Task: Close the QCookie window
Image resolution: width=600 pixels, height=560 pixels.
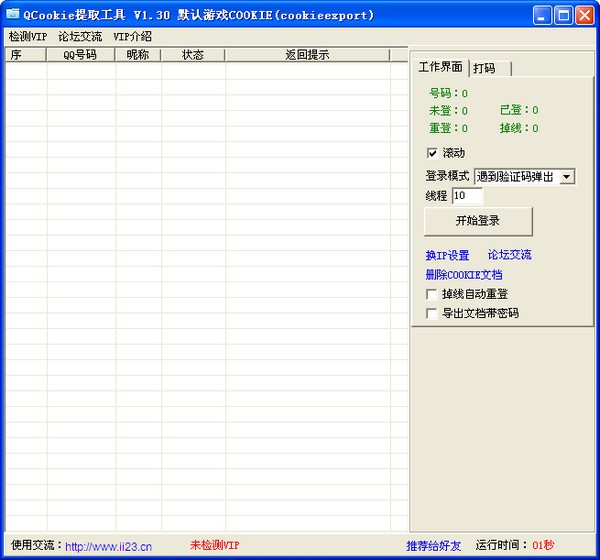Action: pos(585,15)
